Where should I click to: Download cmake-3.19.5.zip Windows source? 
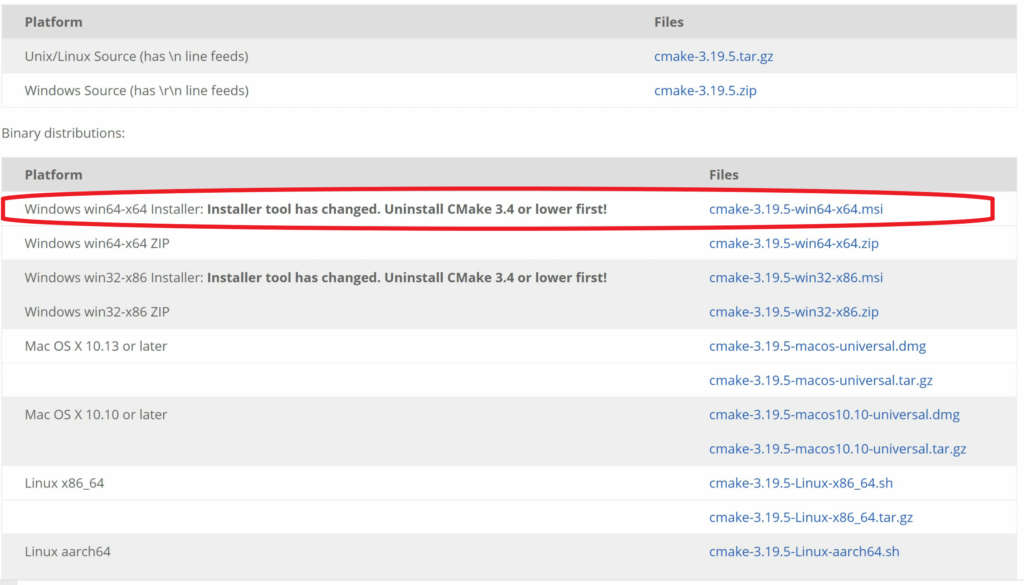[x=705, y=90]
